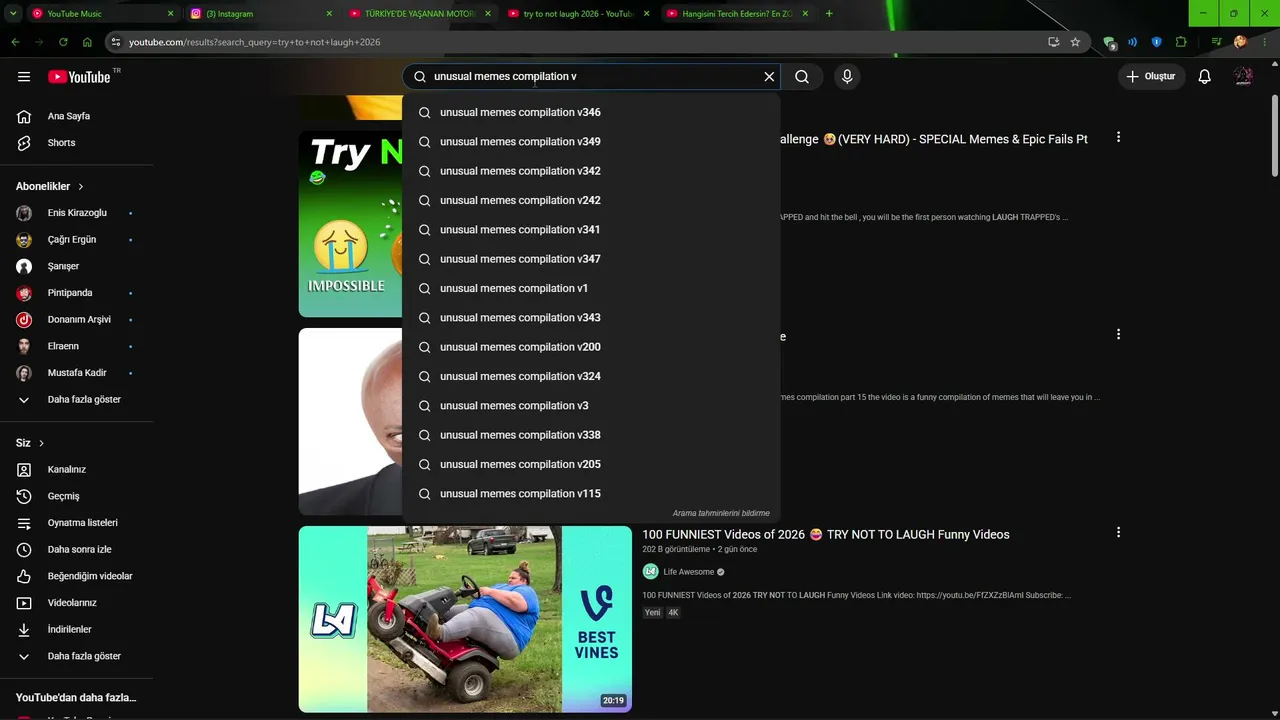
Task: Open the notifications bell
Action: (1205, 77)
